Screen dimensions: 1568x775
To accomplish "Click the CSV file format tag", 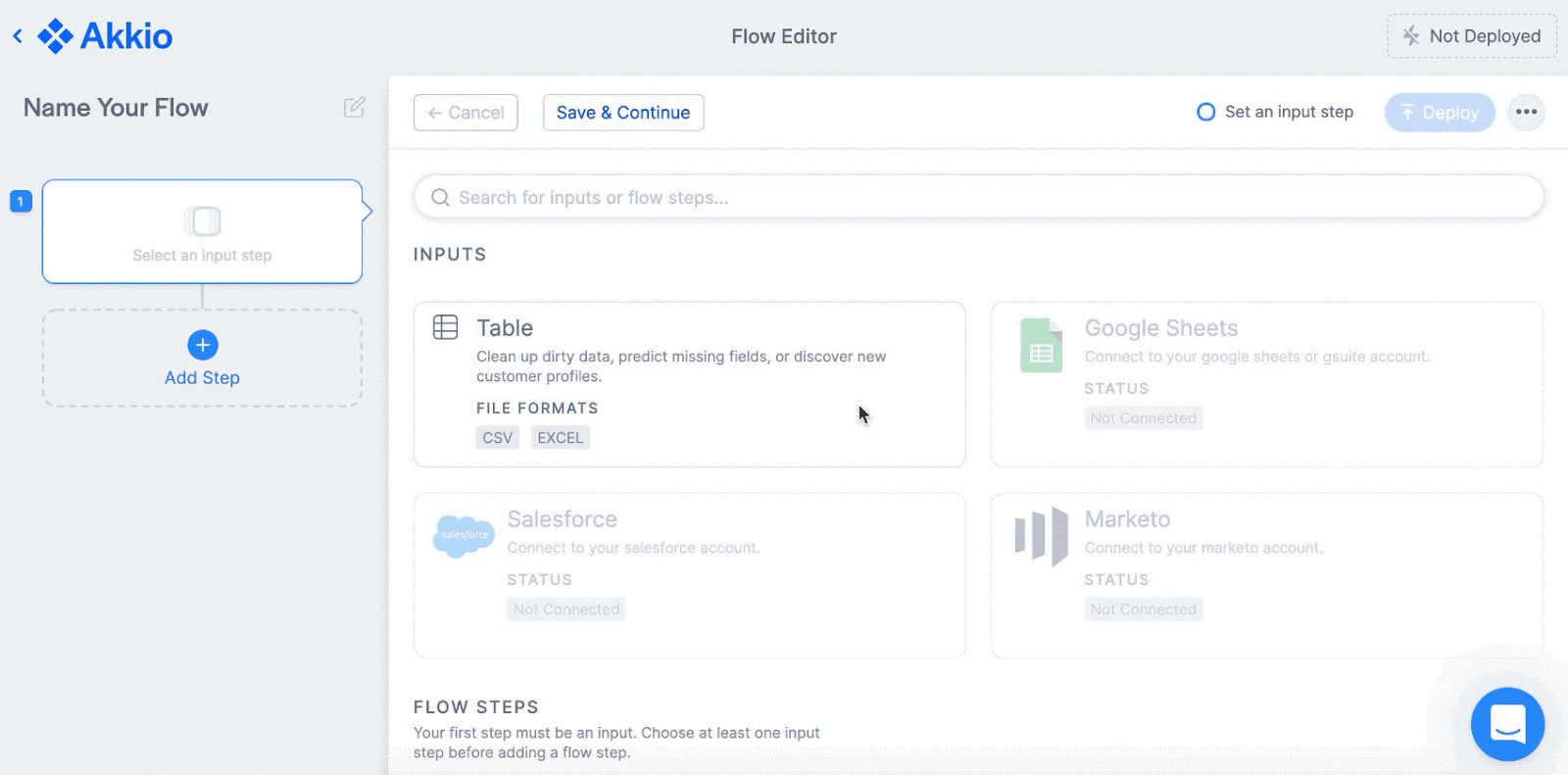I will point(497,438).
